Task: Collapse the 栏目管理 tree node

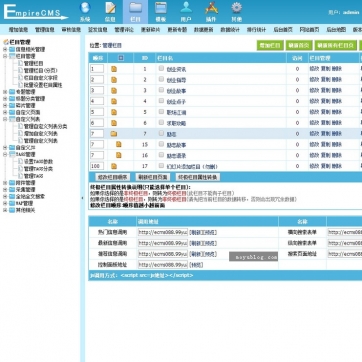Action: [5, 56]
